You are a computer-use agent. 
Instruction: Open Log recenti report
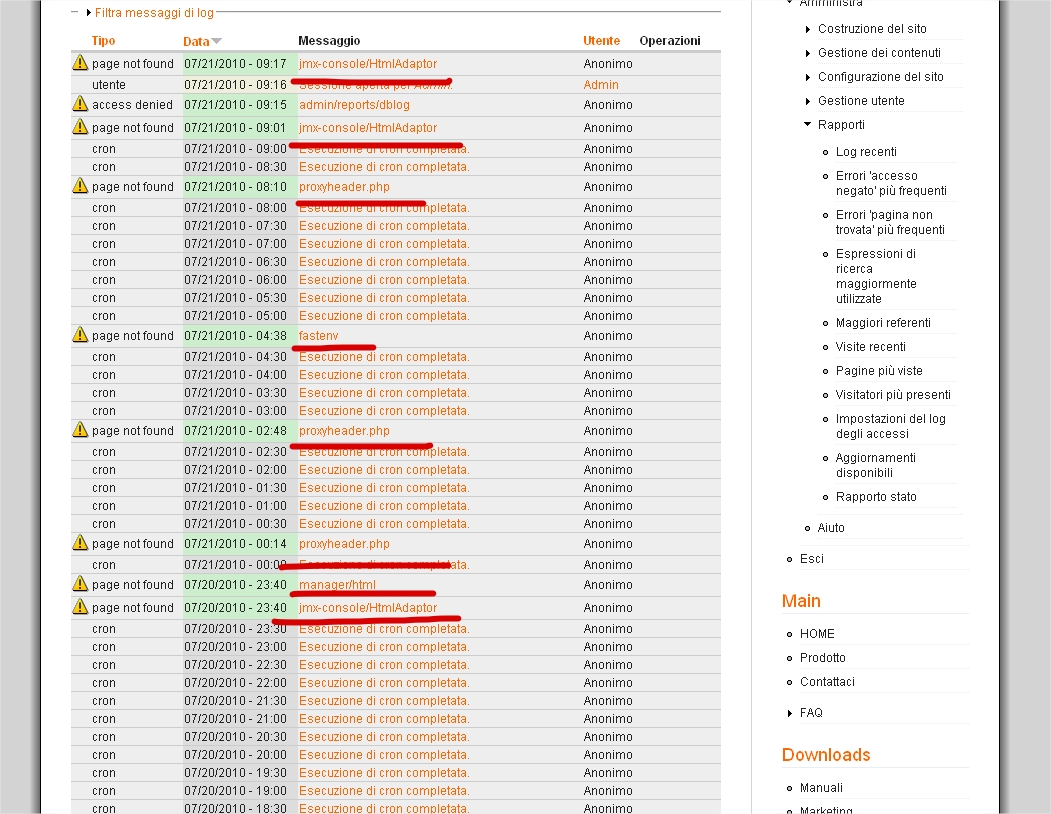(866, 152)
